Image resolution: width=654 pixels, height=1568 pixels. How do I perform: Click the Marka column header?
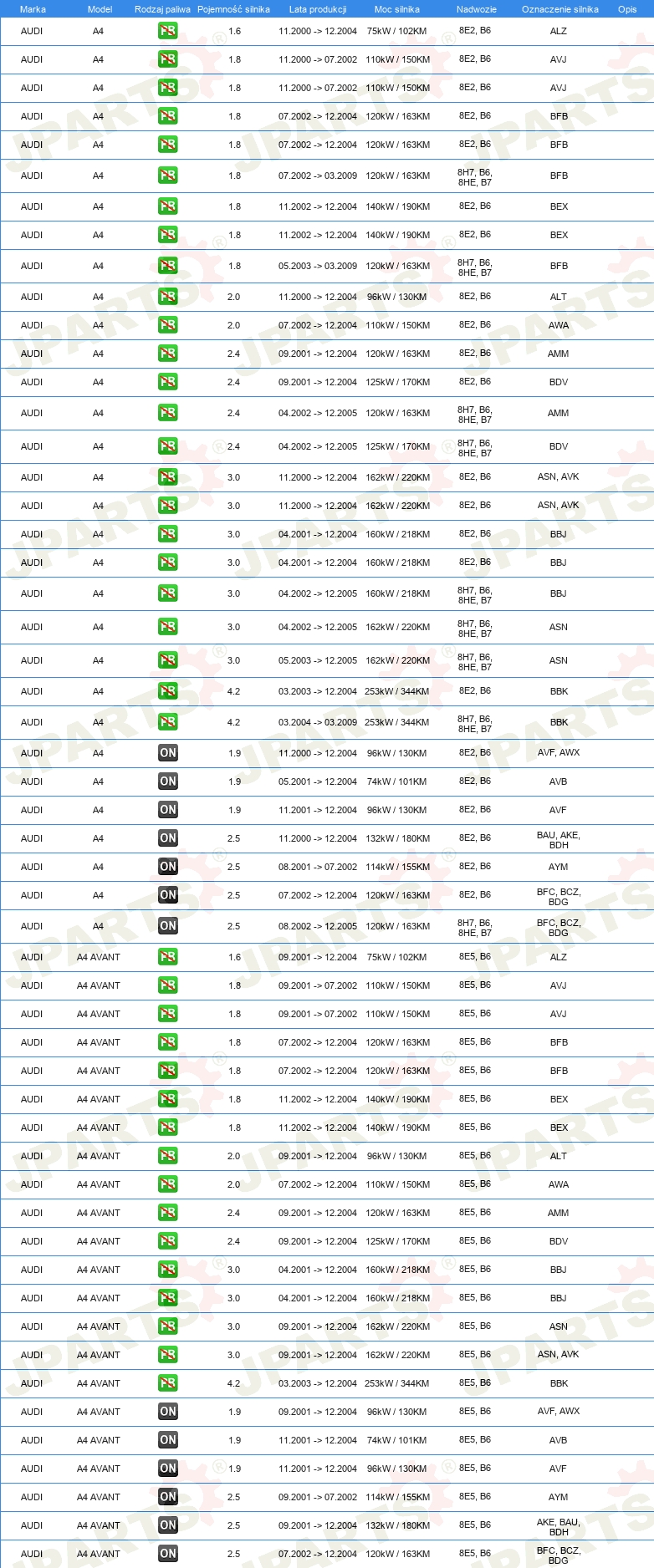coord(33,9)
